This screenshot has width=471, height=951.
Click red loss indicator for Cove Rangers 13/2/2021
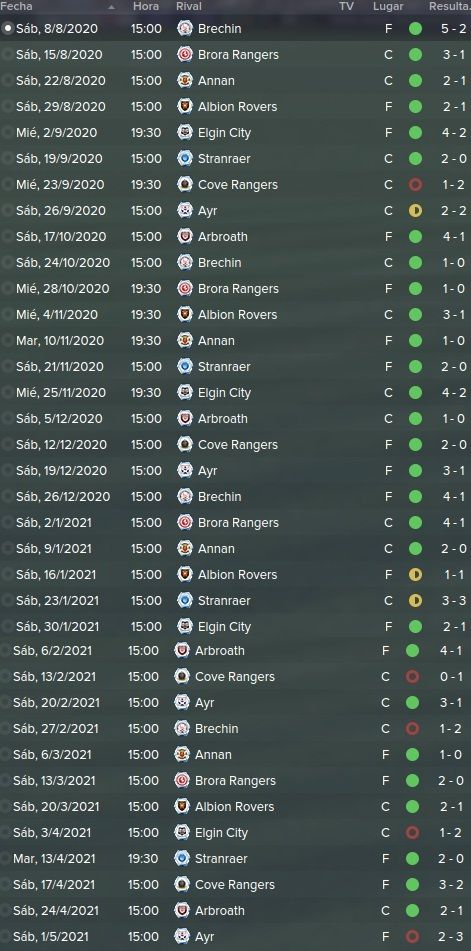tap(412, 676)
